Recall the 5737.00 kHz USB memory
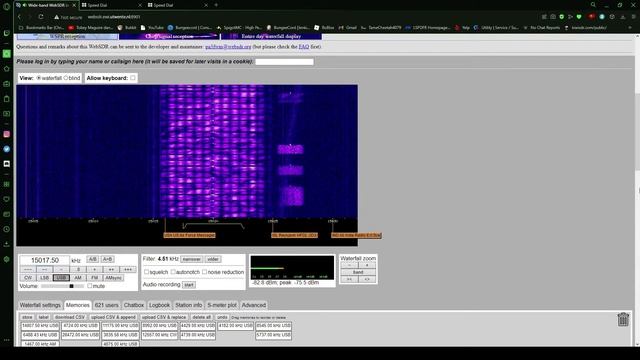This screenshot has height=360, width=640. pos(273,335)
